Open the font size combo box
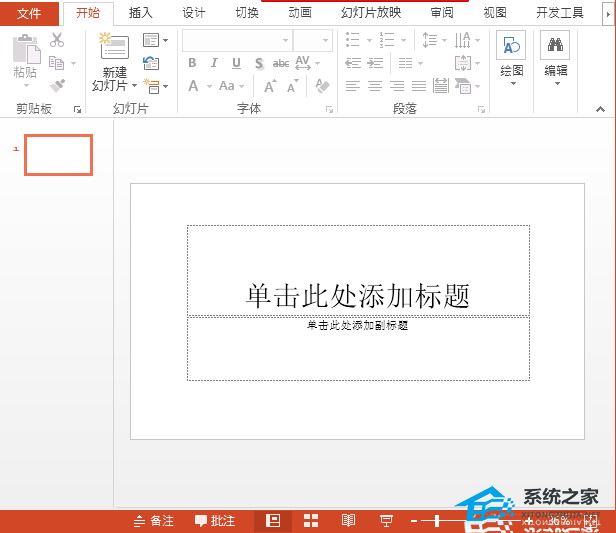 point(313,40)
